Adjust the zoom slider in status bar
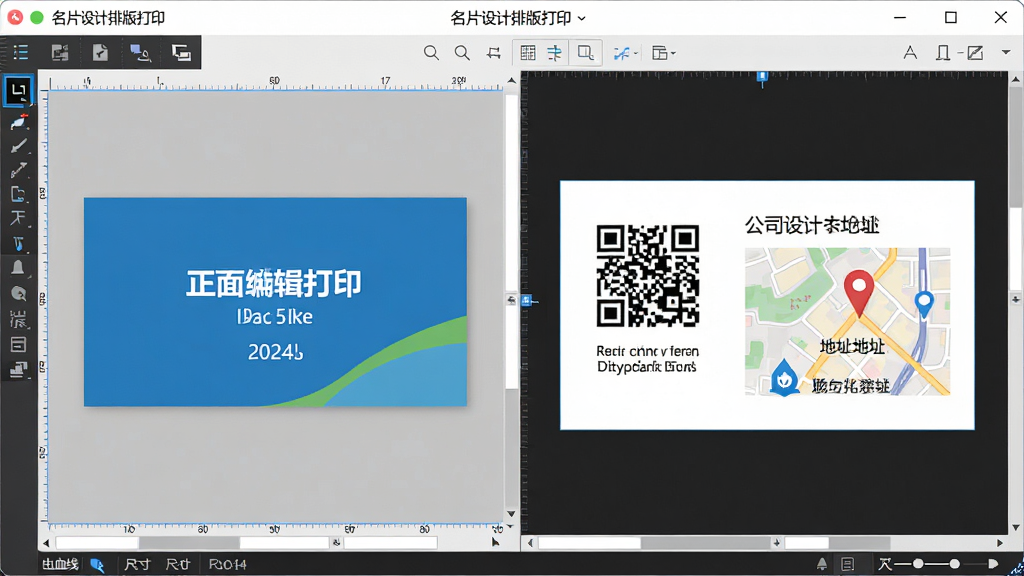Viewport: 1024px width, 576px height. pos(937,564)
